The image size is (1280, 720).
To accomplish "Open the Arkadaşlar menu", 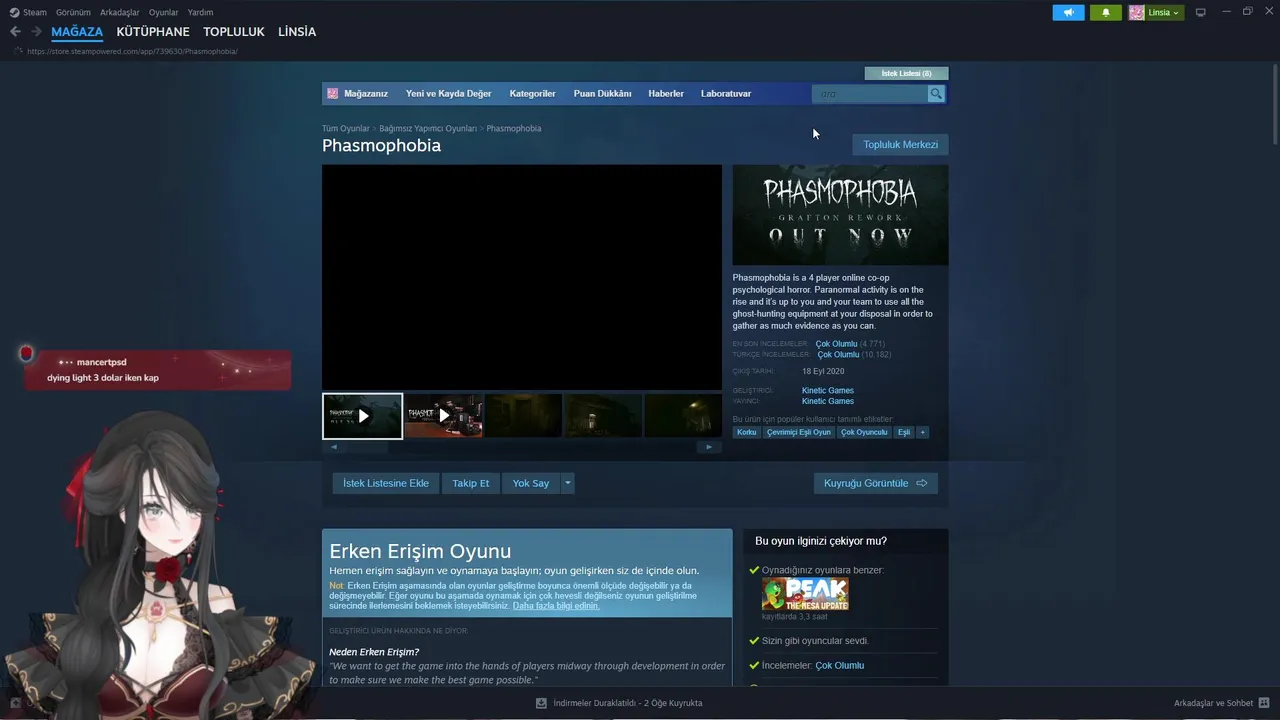I will point(120,12).
